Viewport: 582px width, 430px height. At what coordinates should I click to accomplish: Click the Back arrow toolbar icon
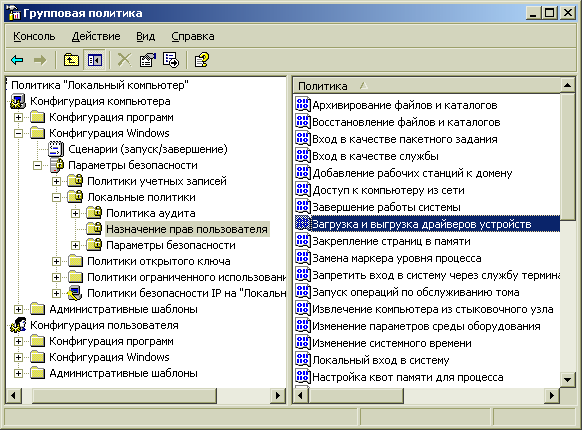(x=17, y=60)
